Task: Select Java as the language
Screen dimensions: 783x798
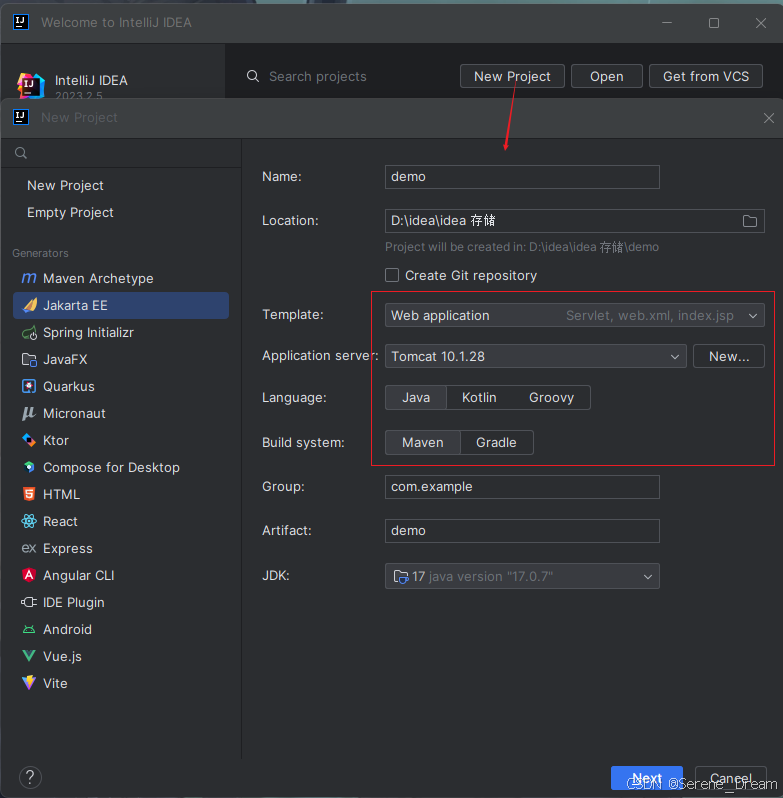Action: pyautogui.click(x=416, y=397)
